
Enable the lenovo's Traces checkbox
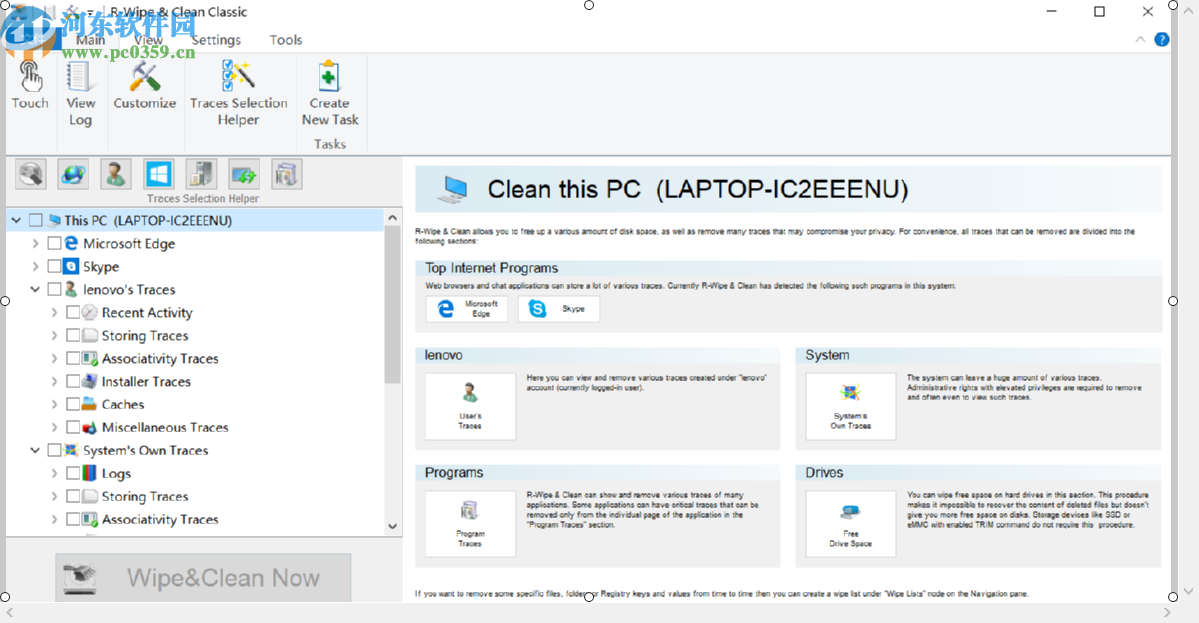click(54, 289)
